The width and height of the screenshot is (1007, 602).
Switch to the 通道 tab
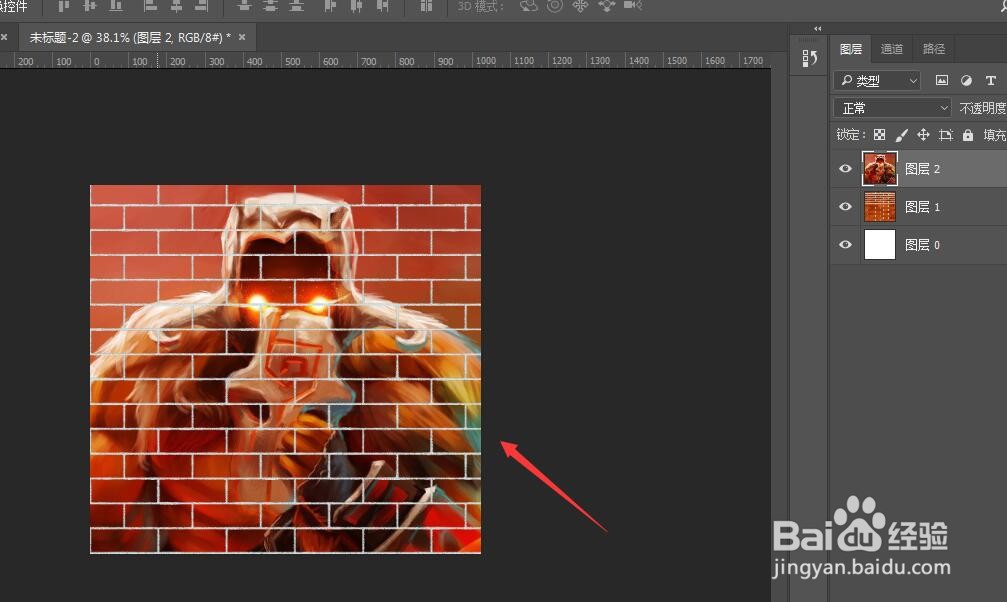891,49
